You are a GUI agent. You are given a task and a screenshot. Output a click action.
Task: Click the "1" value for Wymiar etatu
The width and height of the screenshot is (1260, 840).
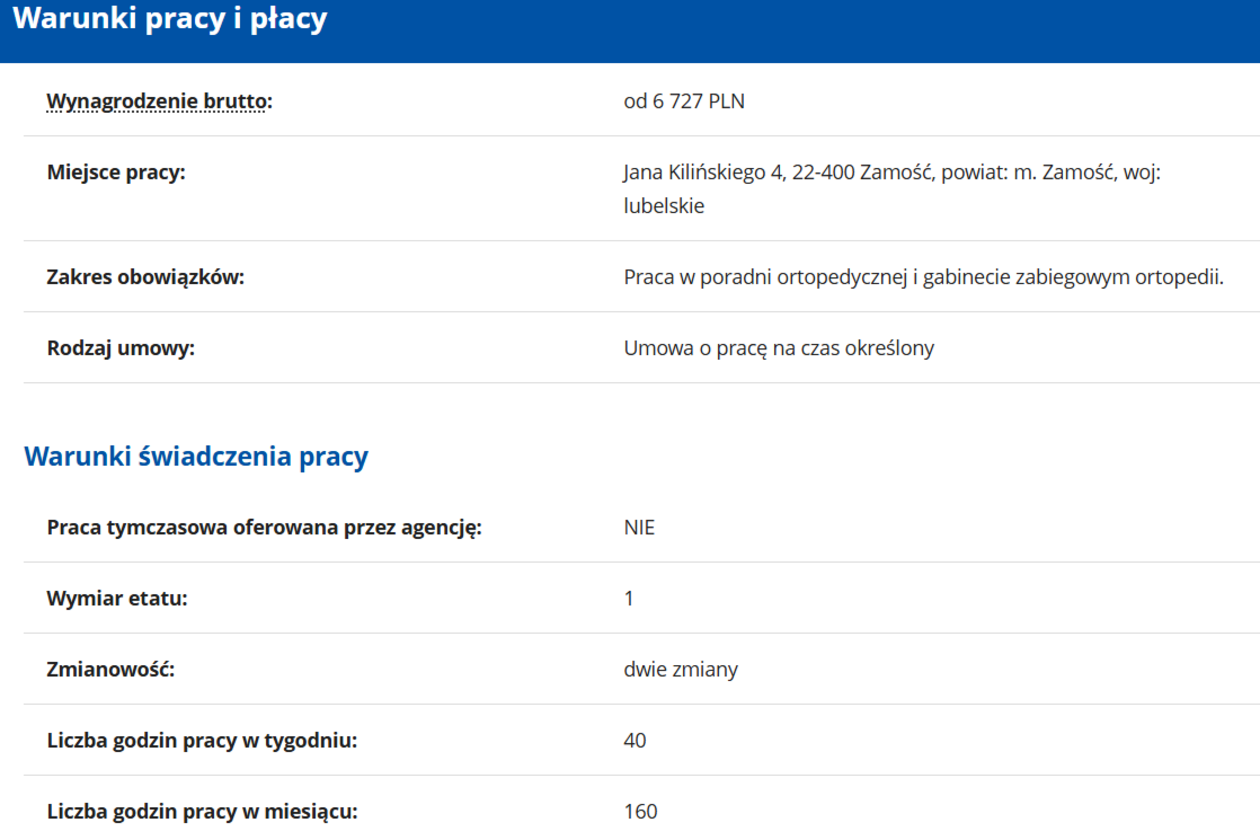click(629, 599)
